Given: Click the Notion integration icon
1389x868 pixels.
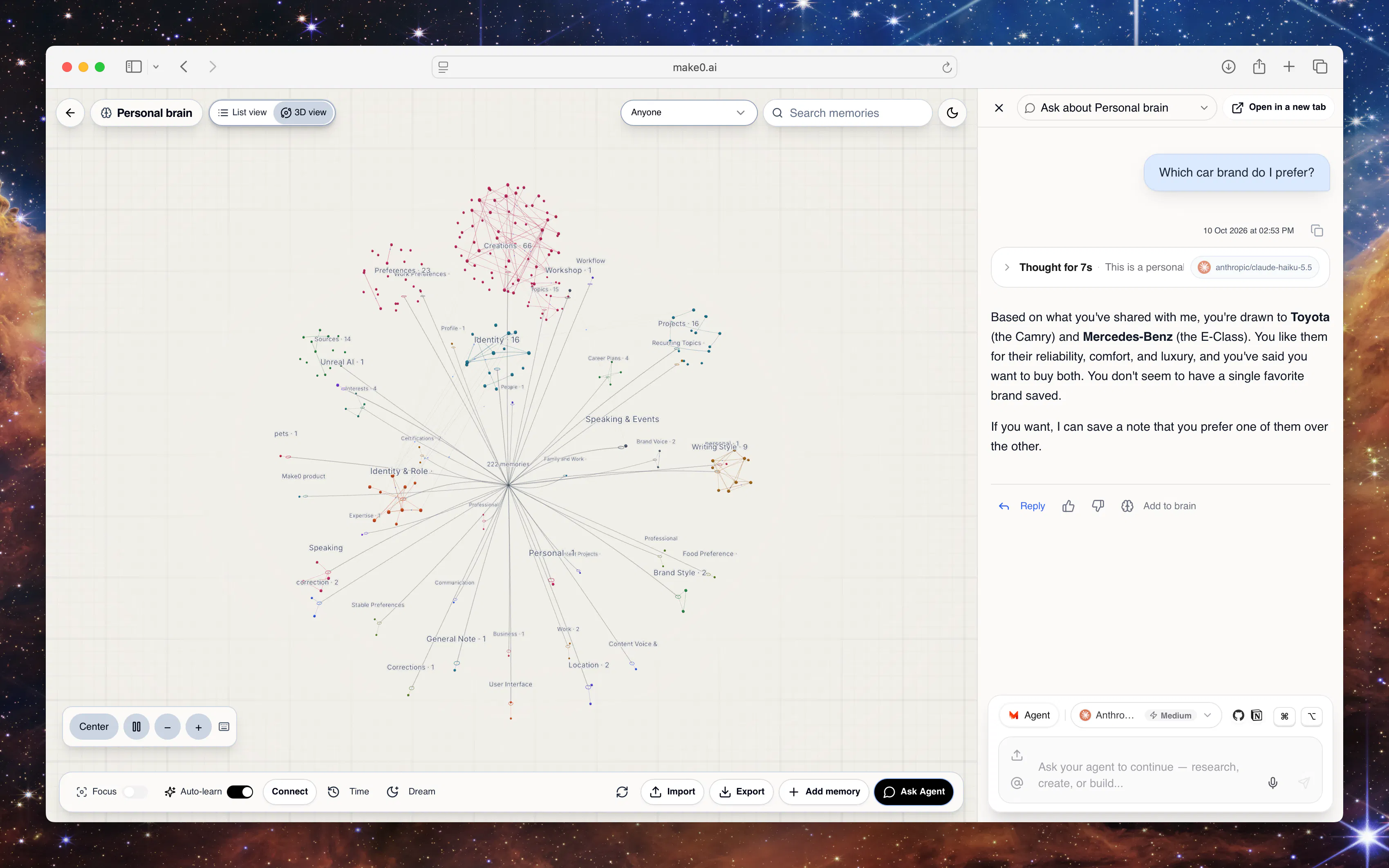Looking at the screenshot, I should [1257, 715].
